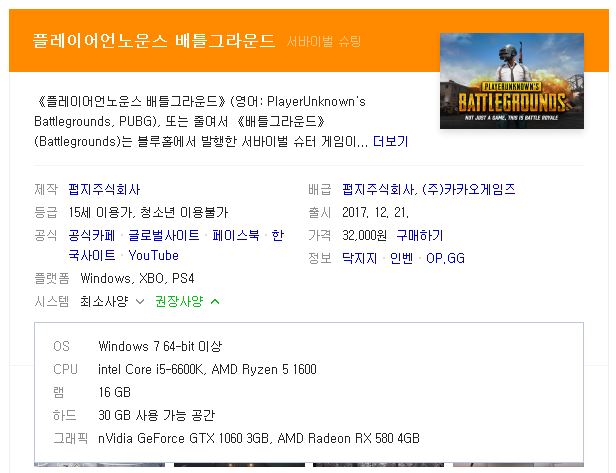Click the 램 value 16 GB

[114, 392]
